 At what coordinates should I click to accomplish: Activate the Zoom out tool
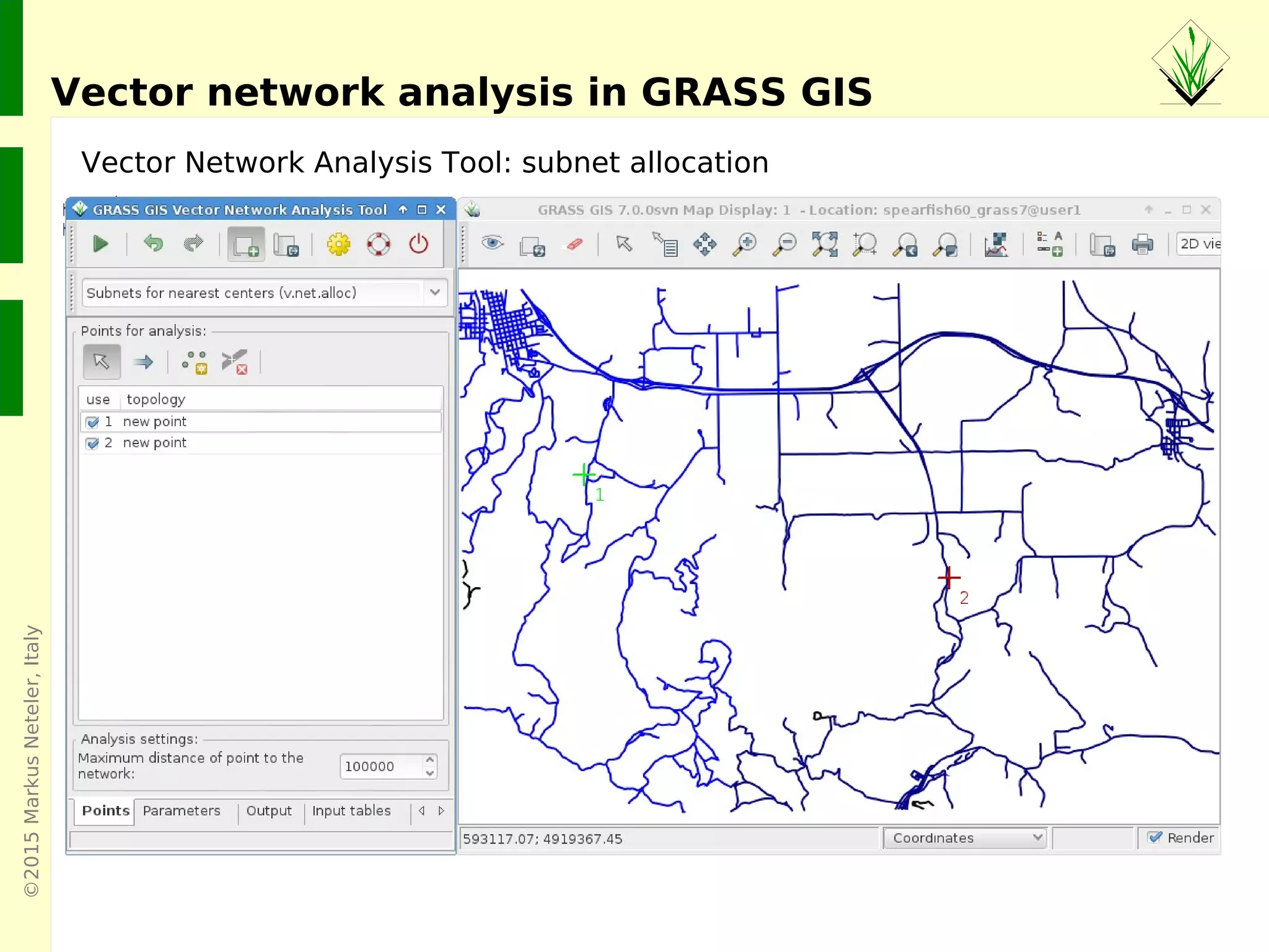click(784, 245)
